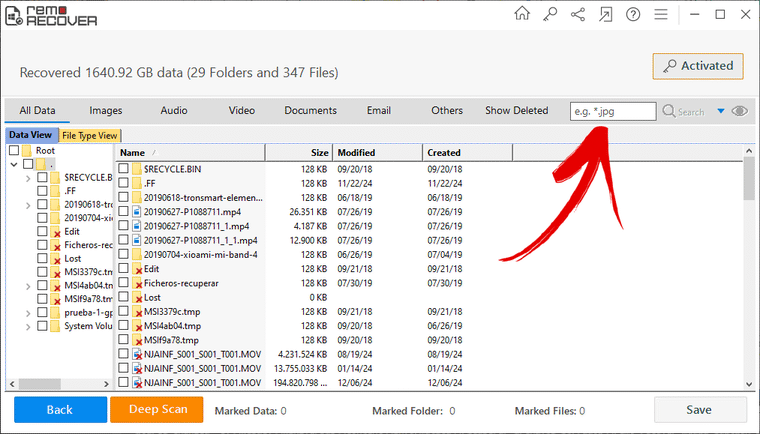
Task: Open the blue search options dropdown arrow
Action: 721,111
